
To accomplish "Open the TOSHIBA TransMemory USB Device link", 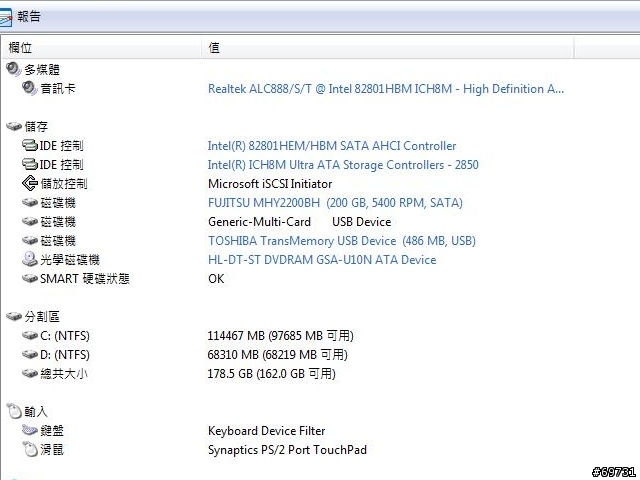I will point(342,240).
